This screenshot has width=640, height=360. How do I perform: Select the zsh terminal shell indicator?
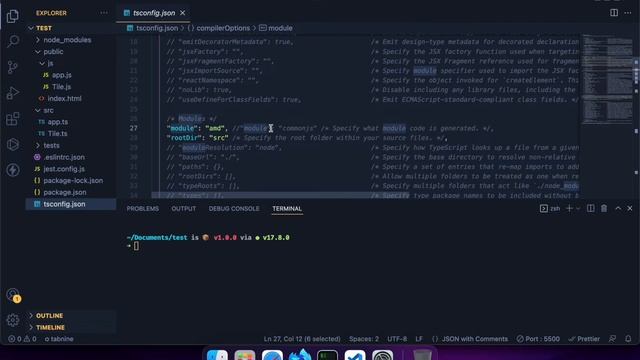click(x=550, y=209)
